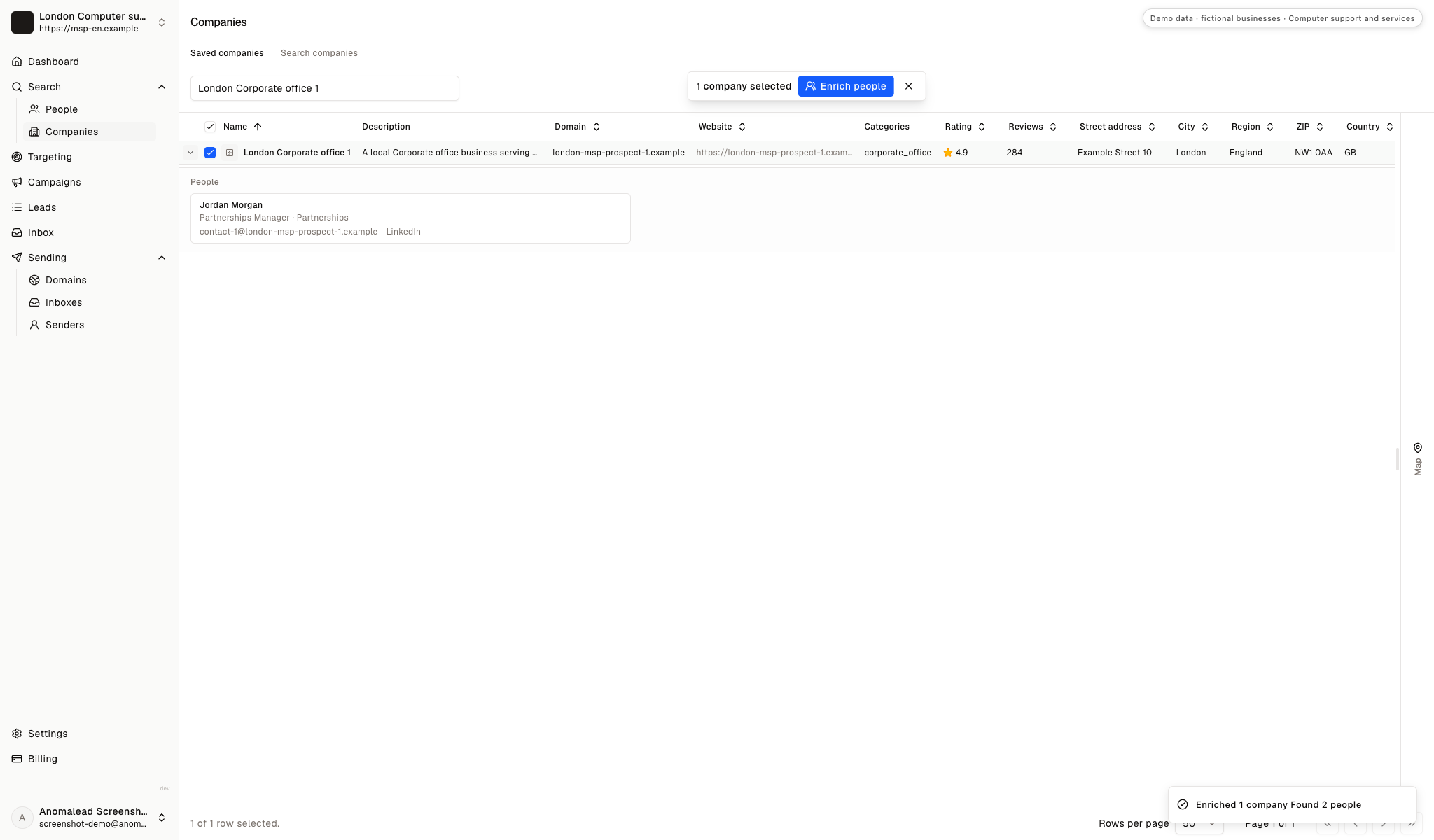This screenshot has height=840, width=1434.
Task: Open the london-msp-prospect-1 website link
Action: tap(774, 153)
